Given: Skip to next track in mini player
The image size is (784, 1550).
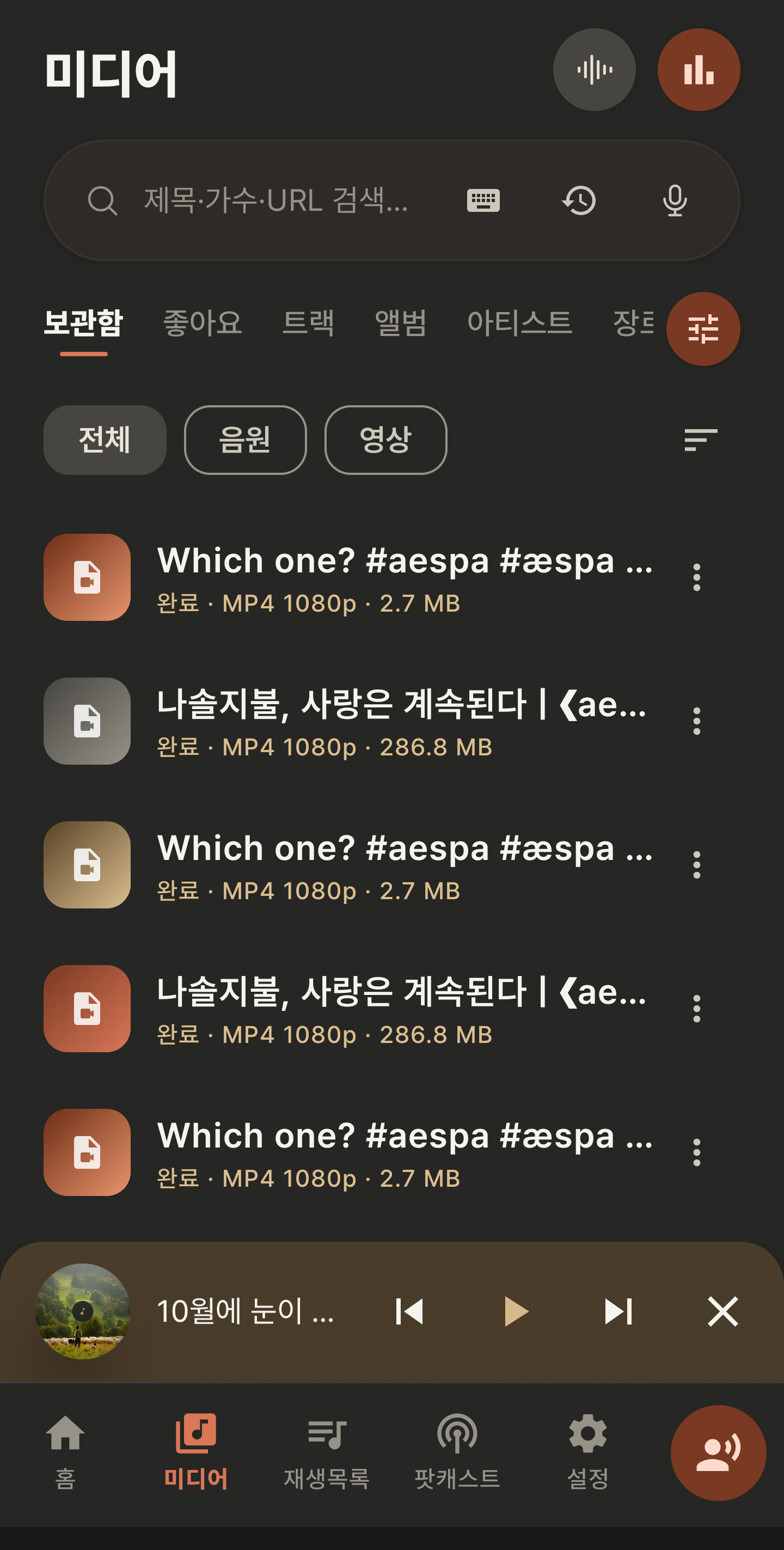Looking at the screenshot, I should pos(618,1311).
